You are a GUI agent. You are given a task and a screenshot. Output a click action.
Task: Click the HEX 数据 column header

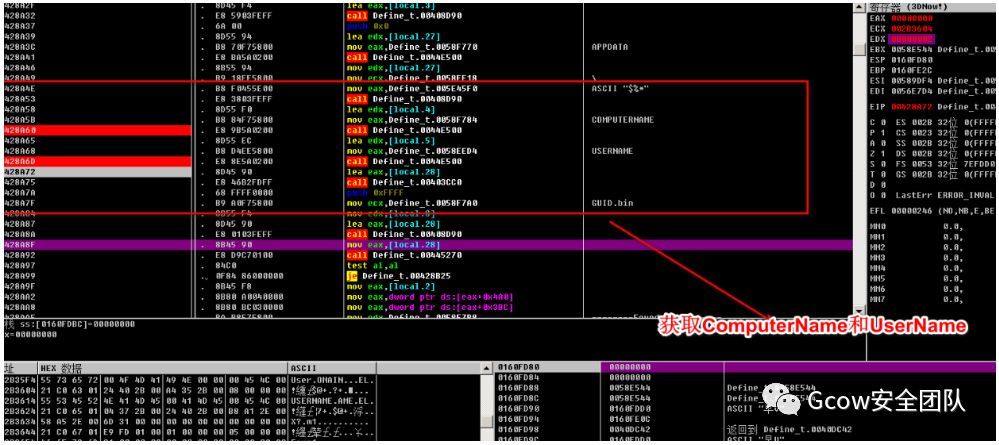tap(162, 368)
